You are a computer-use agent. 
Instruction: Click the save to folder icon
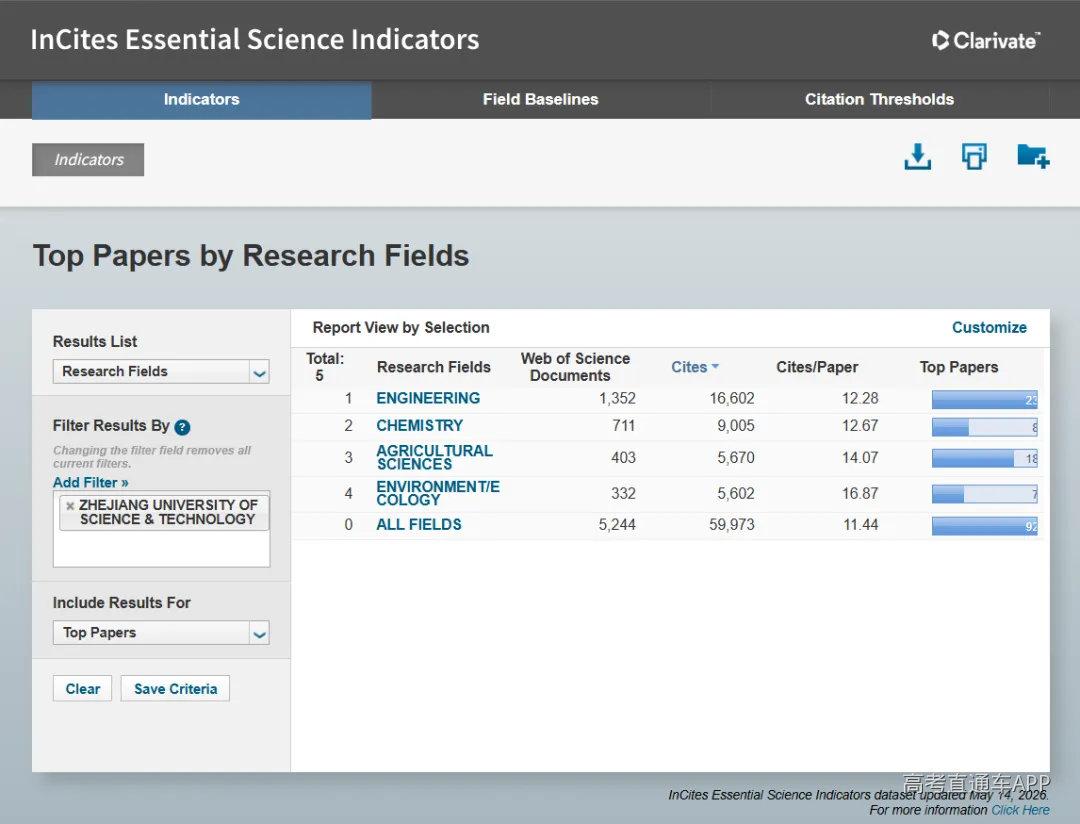click(x=1033, y=156)
